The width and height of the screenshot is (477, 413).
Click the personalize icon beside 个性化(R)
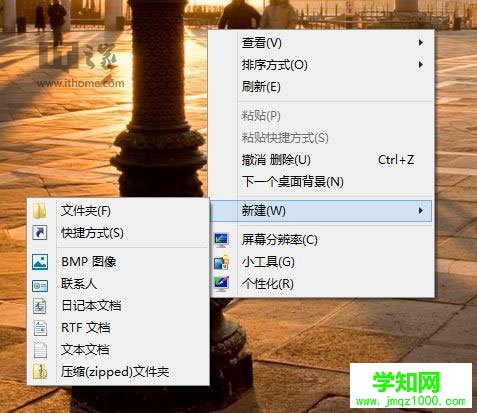(221, 284)
